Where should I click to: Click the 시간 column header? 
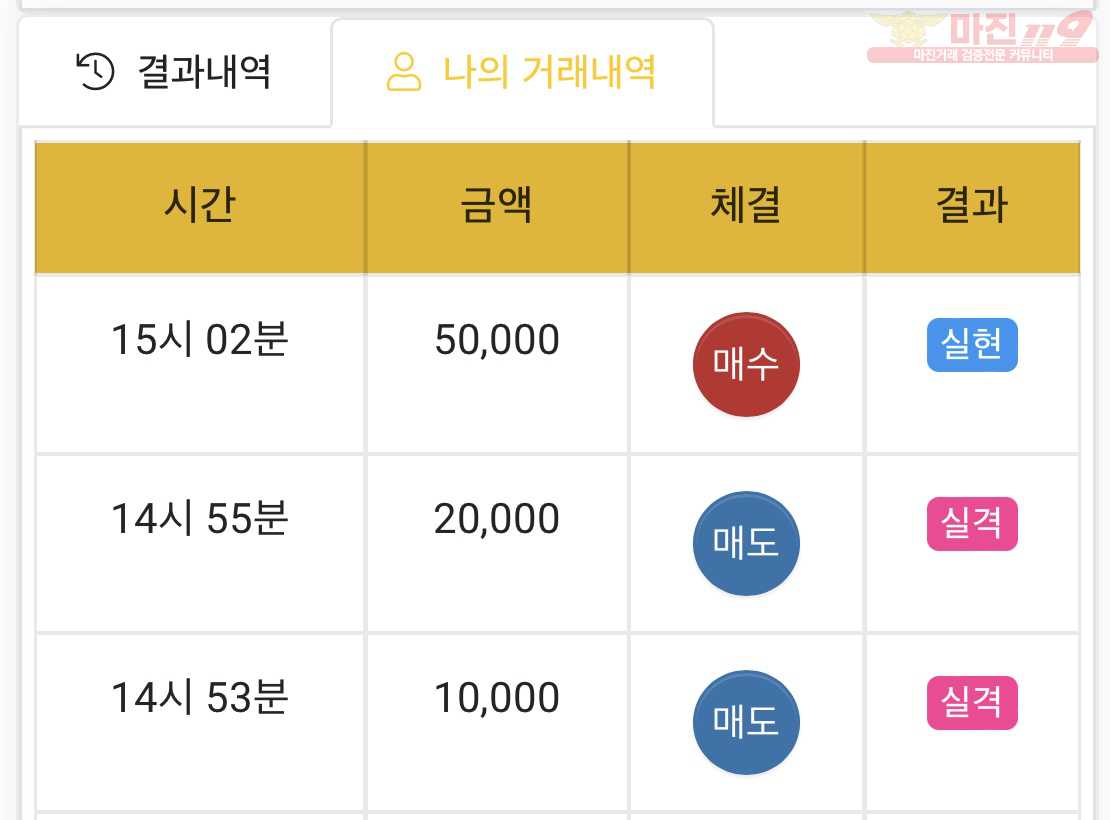tap(200, 207)
